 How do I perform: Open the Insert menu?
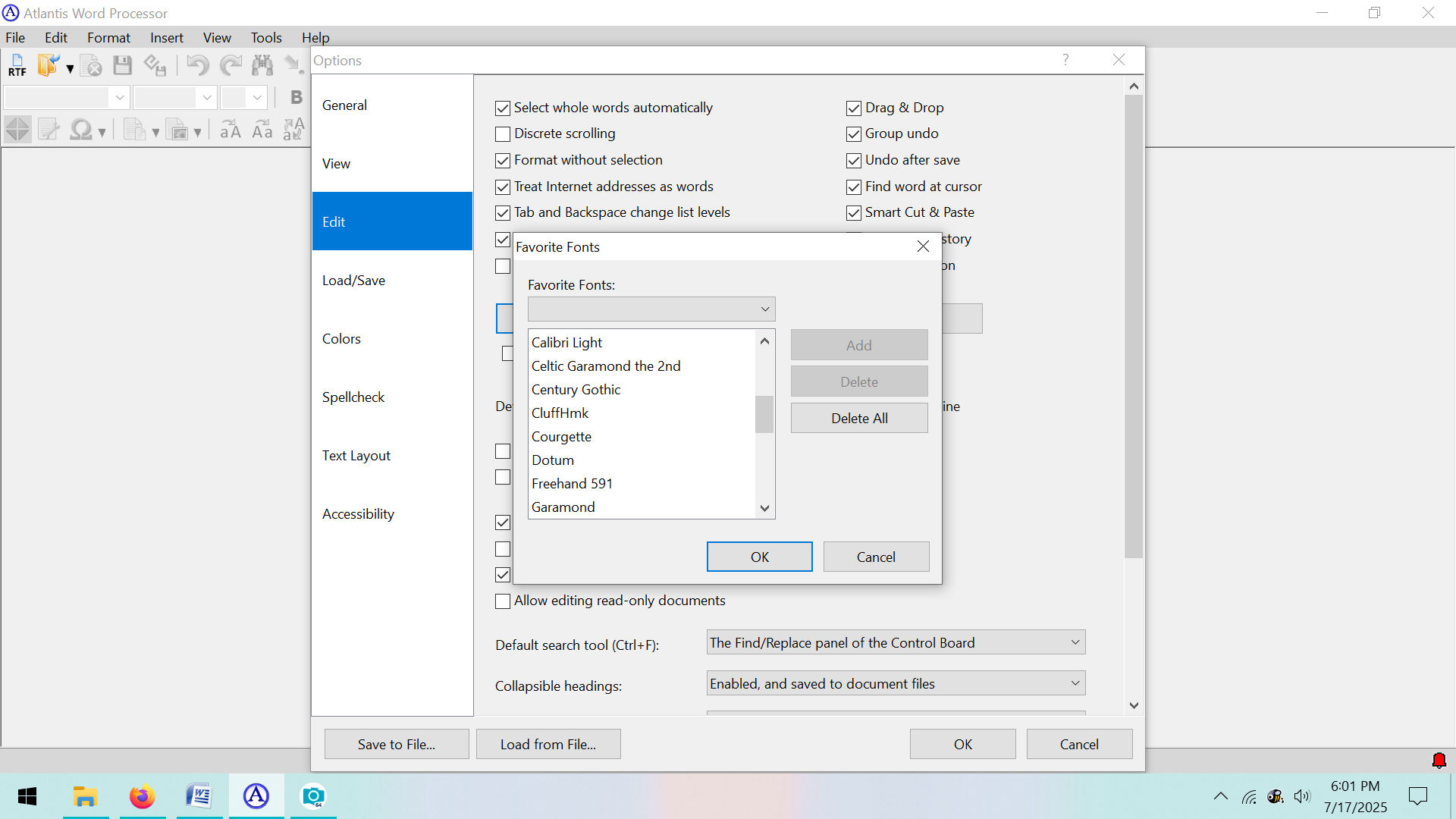pyautogui.click(x=166, y=37)
